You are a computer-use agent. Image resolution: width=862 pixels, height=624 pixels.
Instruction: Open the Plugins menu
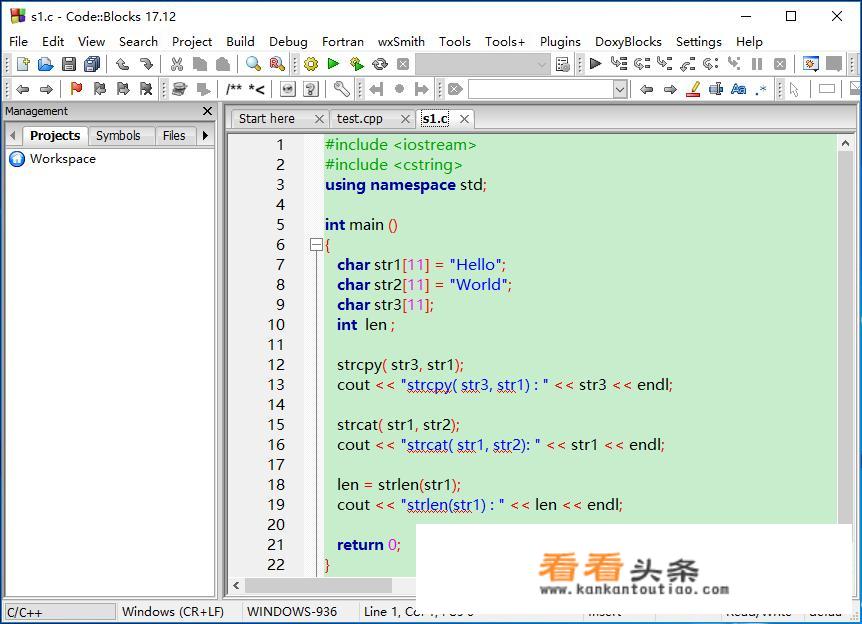(x=560, y=42)
